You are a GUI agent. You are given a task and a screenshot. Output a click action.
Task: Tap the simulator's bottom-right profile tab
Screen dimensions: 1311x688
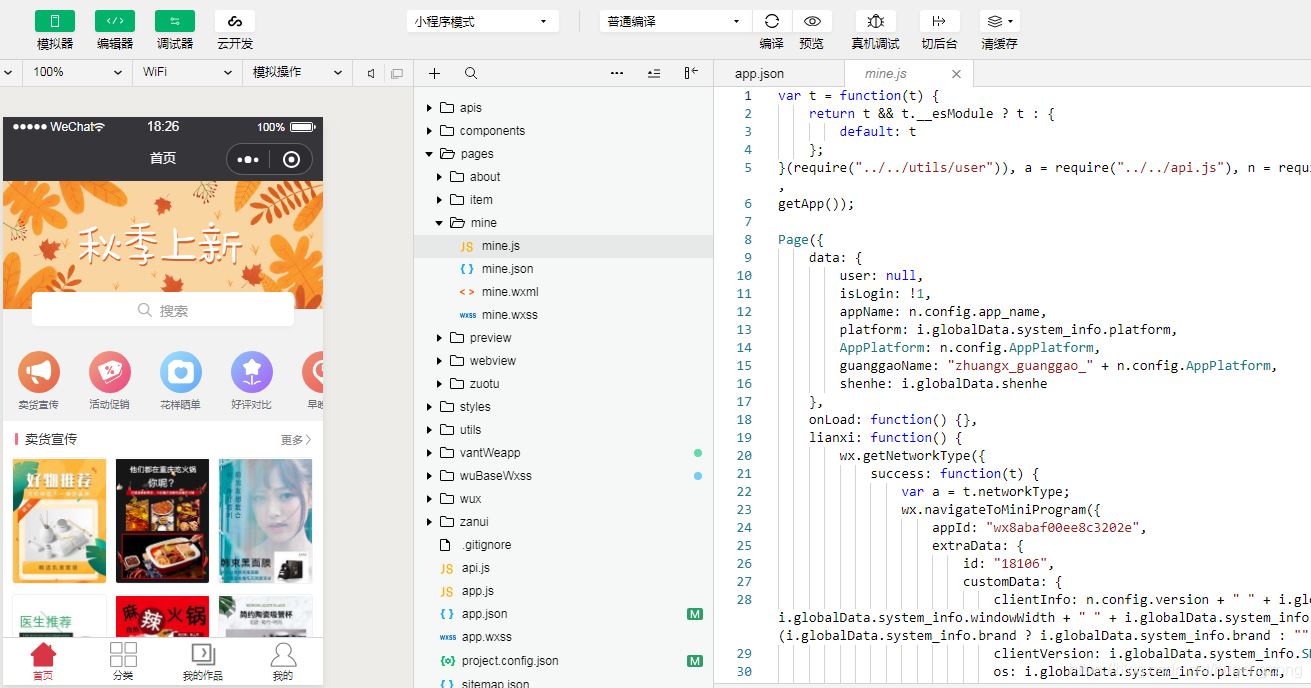[283, 661]
